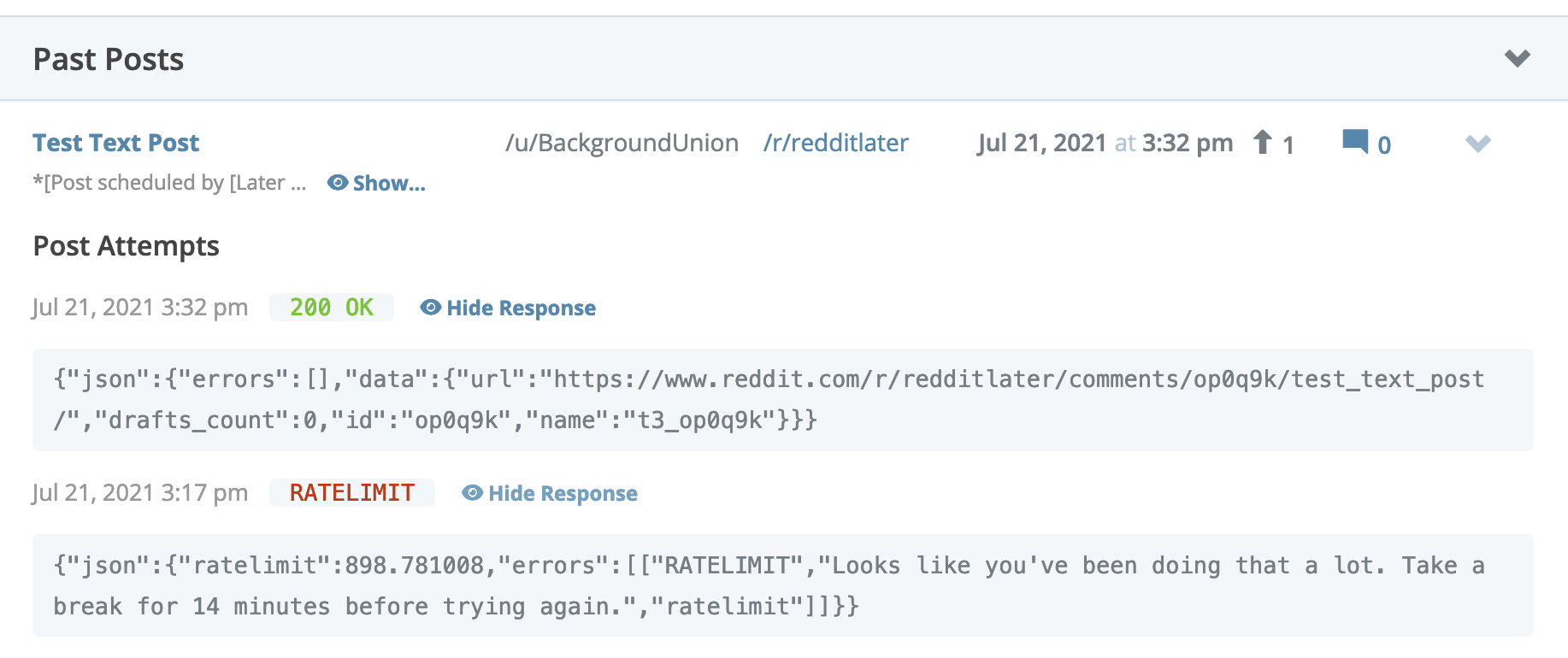The height and width of the screenshot is (658, 1568).
Task: Collapse the Test Text Post row chevron
Action: pyautogui.click(x=1477, y=143)
